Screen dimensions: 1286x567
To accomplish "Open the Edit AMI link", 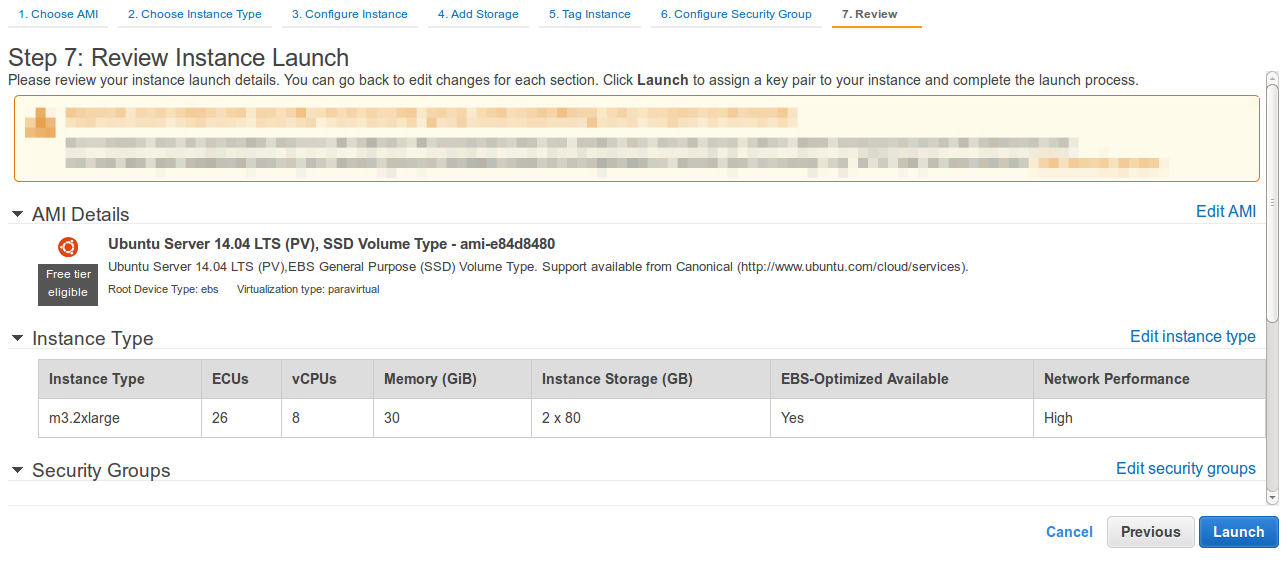I will tap(1226, 212).
